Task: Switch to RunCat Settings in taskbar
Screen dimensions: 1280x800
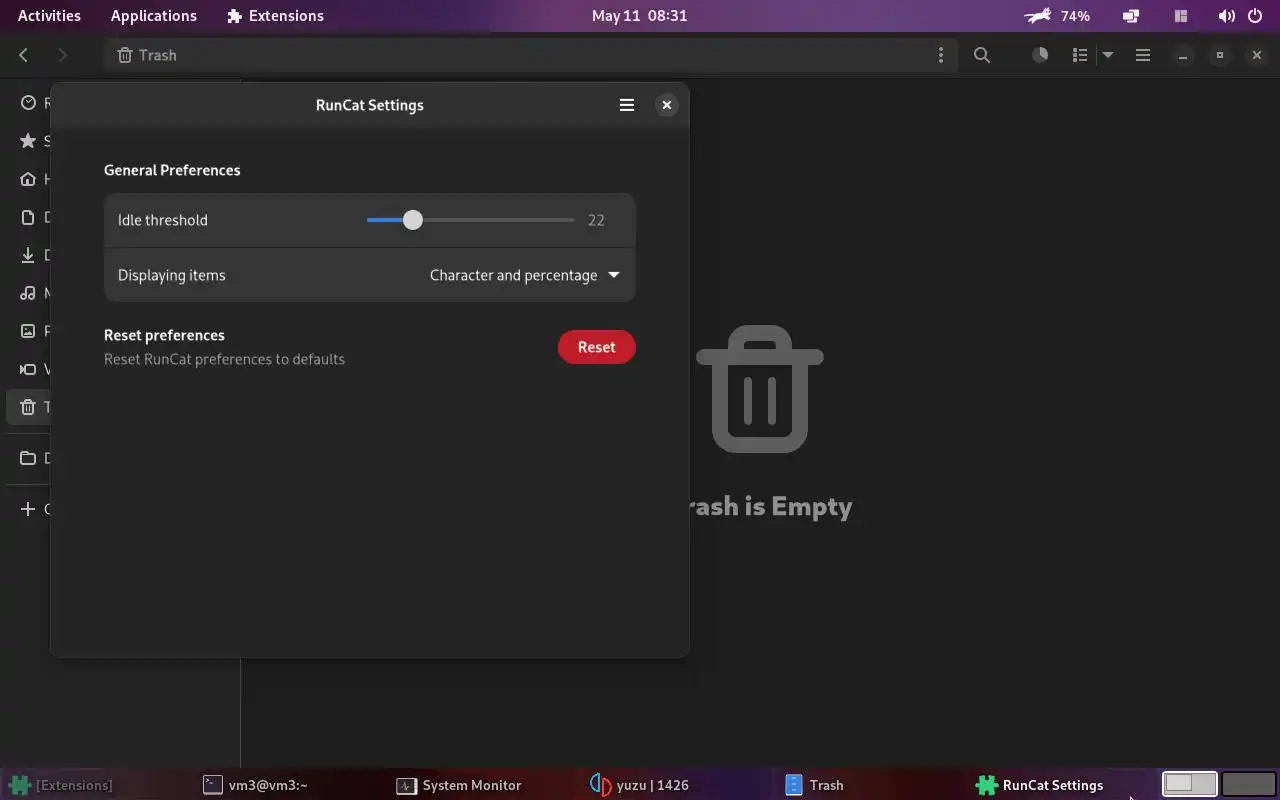Action: [x=1040, y=785]
